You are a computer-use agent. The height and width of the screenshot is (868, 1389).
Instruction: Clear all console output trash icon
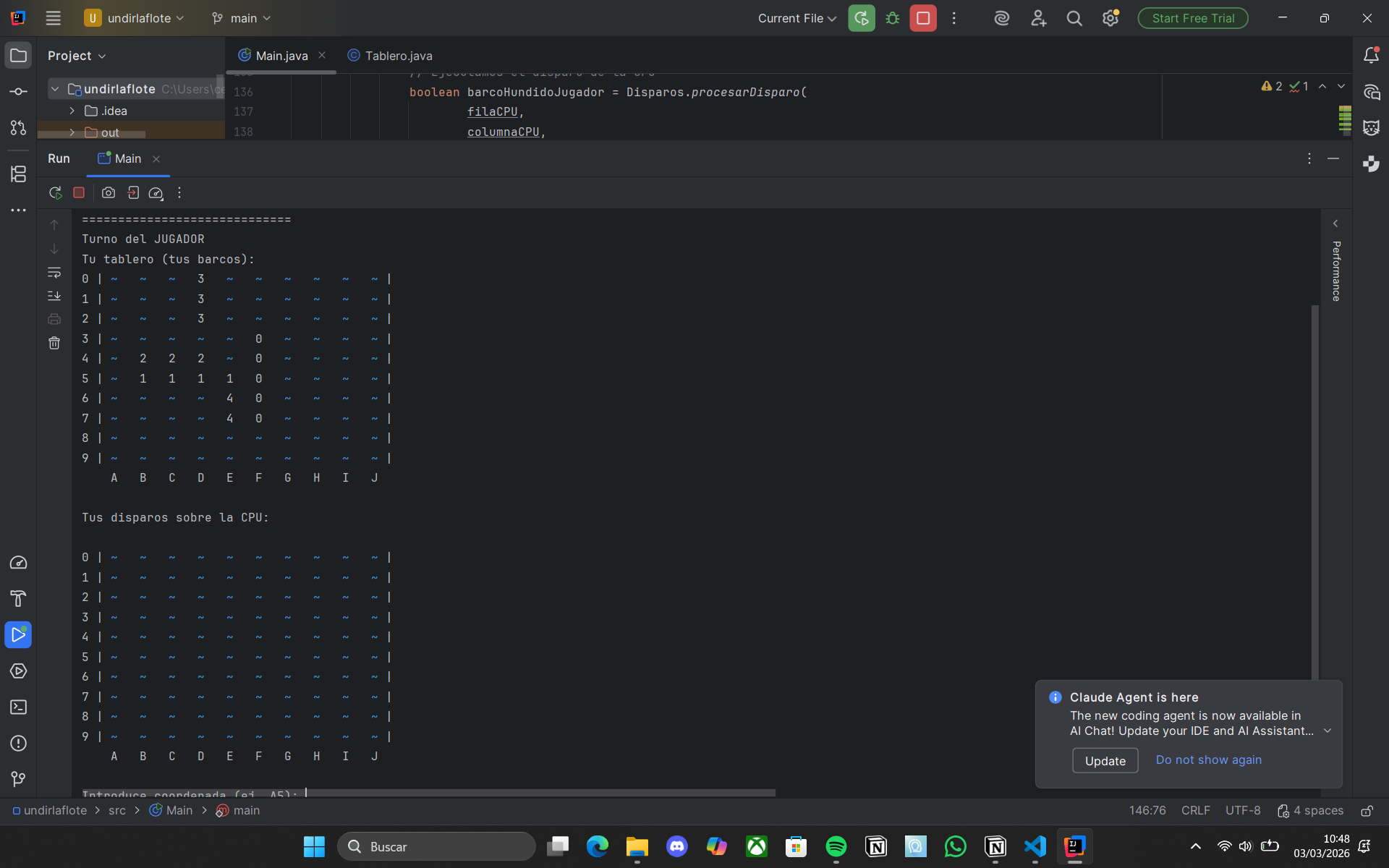(54, 343)
